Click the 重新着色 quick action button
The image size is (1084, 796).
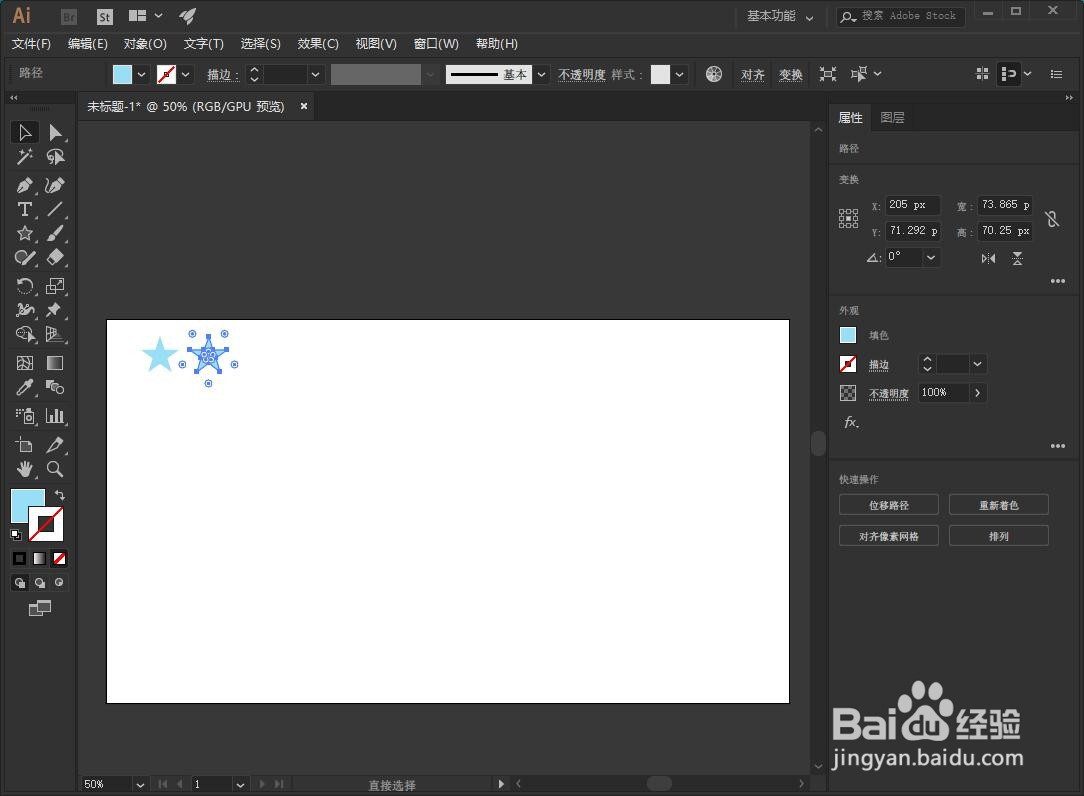pos(999,505)
